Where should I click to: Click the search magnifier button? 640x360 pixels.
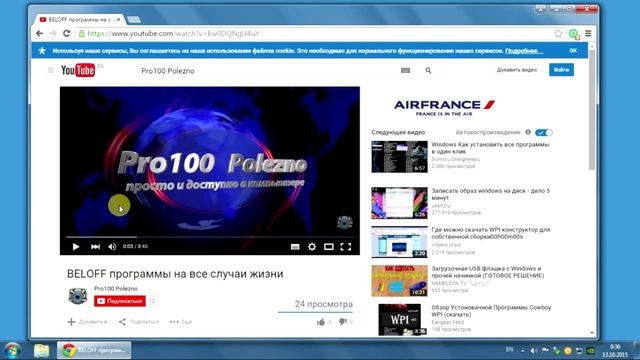click(x=428, y=70)
